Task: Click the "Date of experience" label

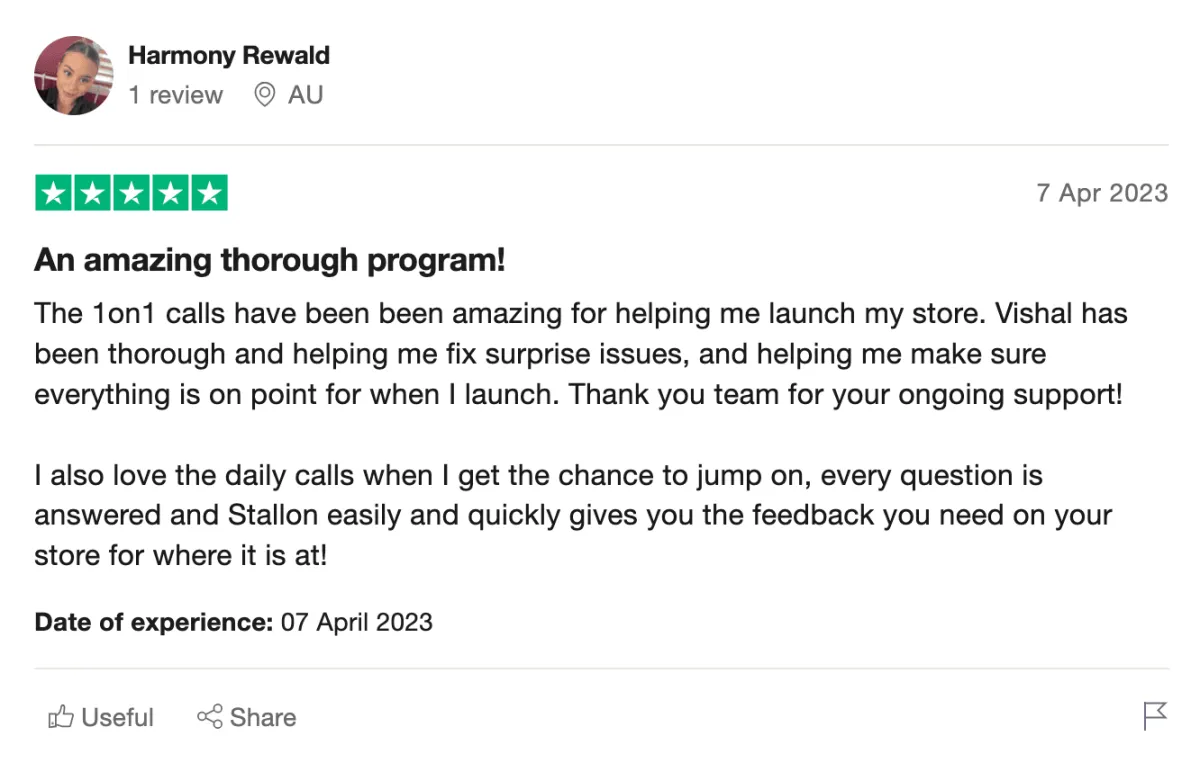Action: coord(153,622)
